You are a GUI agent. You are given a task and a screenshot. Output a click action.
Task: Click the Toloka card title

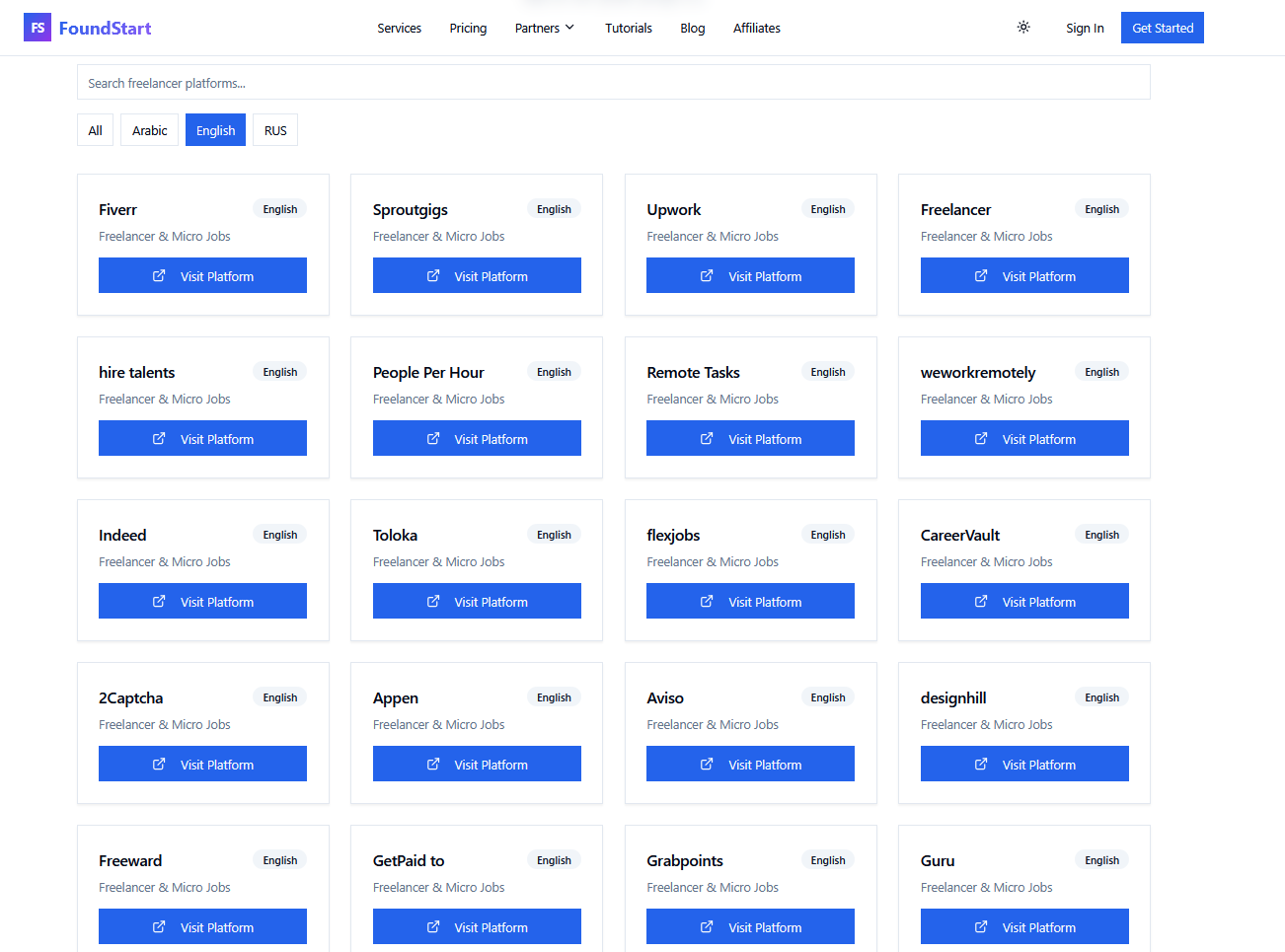coord(395,535)
